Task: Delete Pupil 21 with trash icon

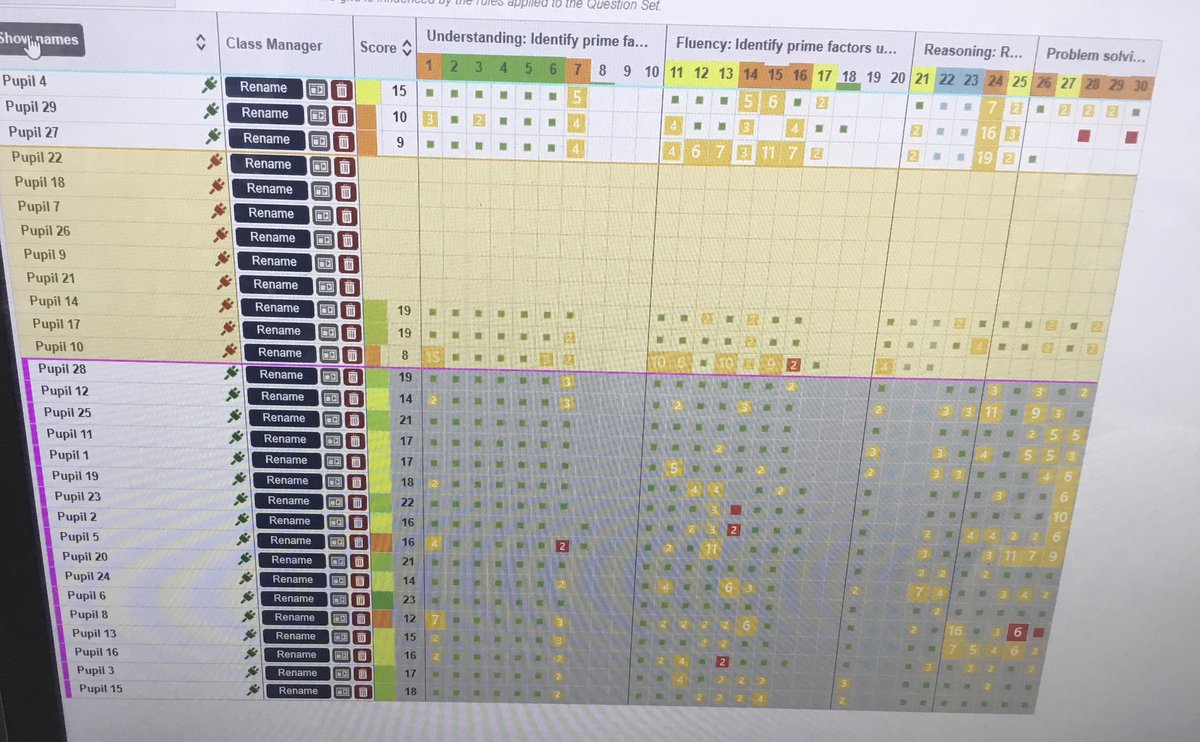Action: click(349, 285)
